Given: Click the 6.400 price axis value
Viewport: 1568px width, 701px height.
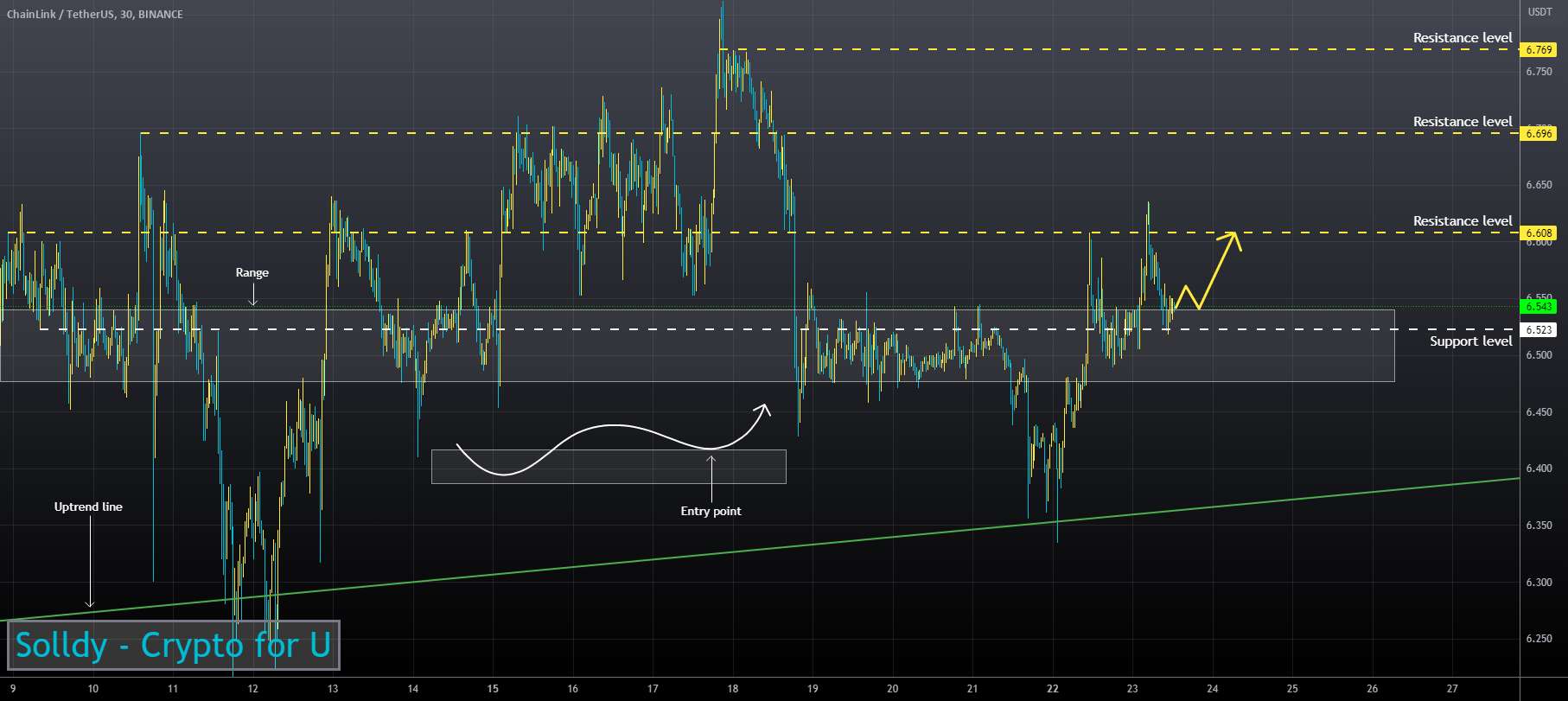Looking at the screenshot, I should click(x=1539, y=468).
